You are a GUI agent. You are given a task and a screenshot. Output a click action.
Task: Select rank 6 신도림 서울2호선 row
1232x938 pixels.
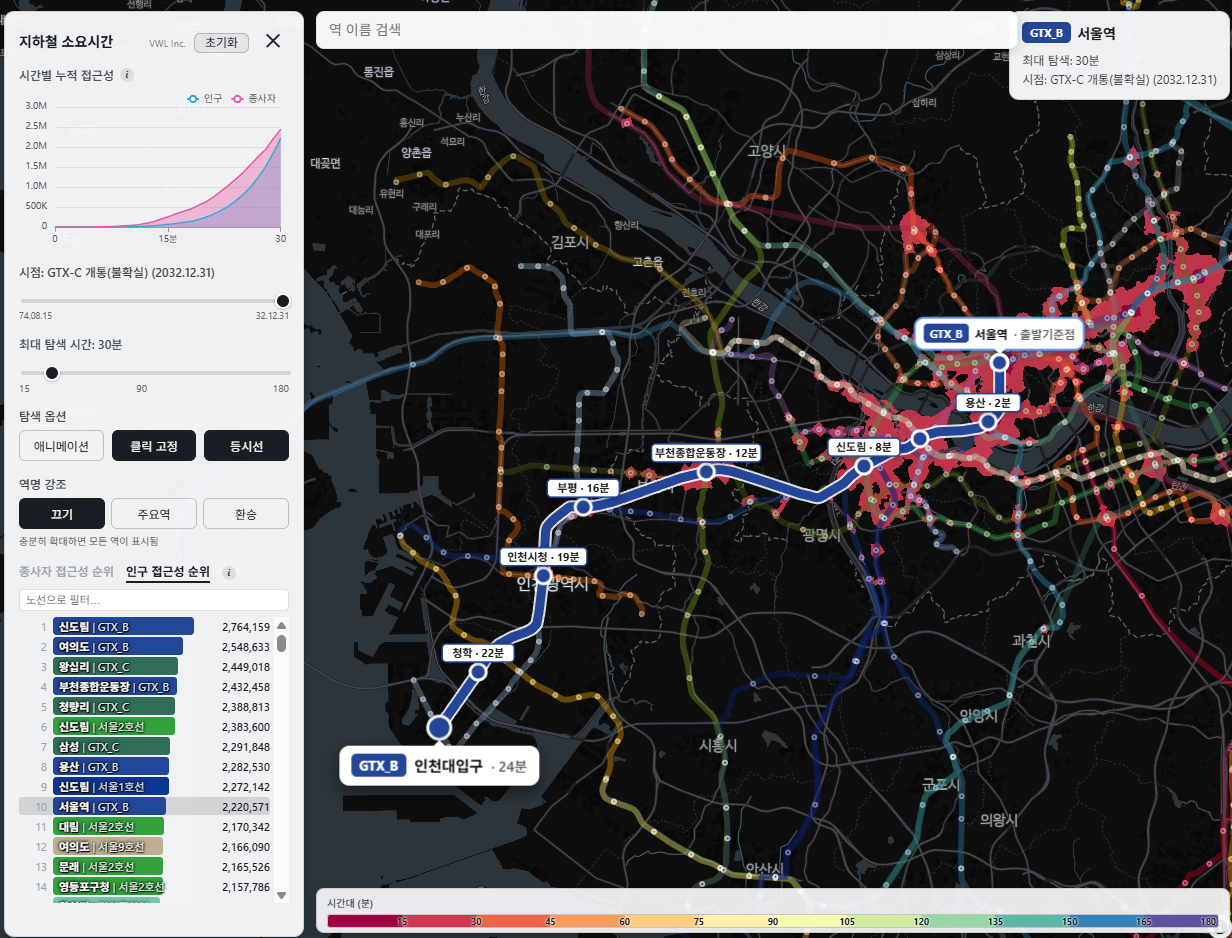[x=146, y=727]
